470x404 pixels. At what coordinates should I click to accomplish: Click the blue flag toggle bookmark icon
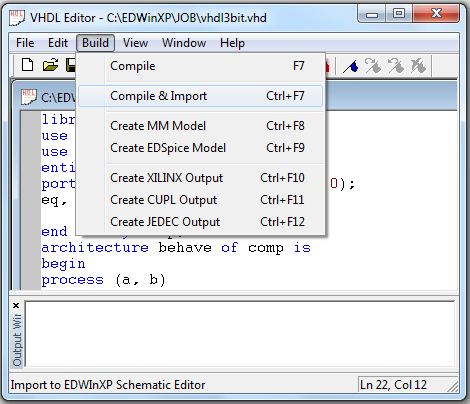(351, 66)
